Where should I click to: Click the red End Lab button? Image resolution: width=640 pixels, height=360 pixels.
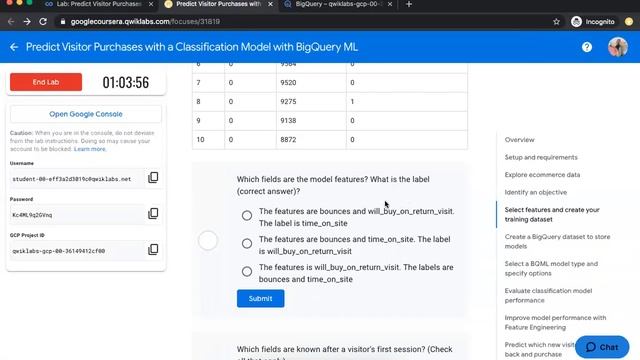tap(46, 82)
